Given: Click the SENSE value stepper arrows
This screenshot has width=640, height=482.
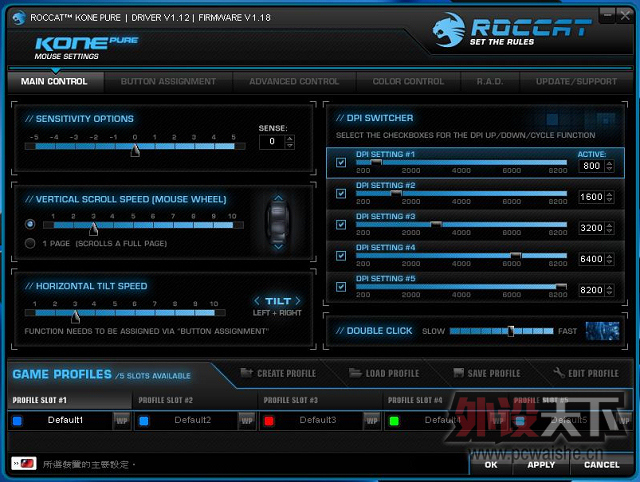Looking at the screenshot, I should (290, 142).
